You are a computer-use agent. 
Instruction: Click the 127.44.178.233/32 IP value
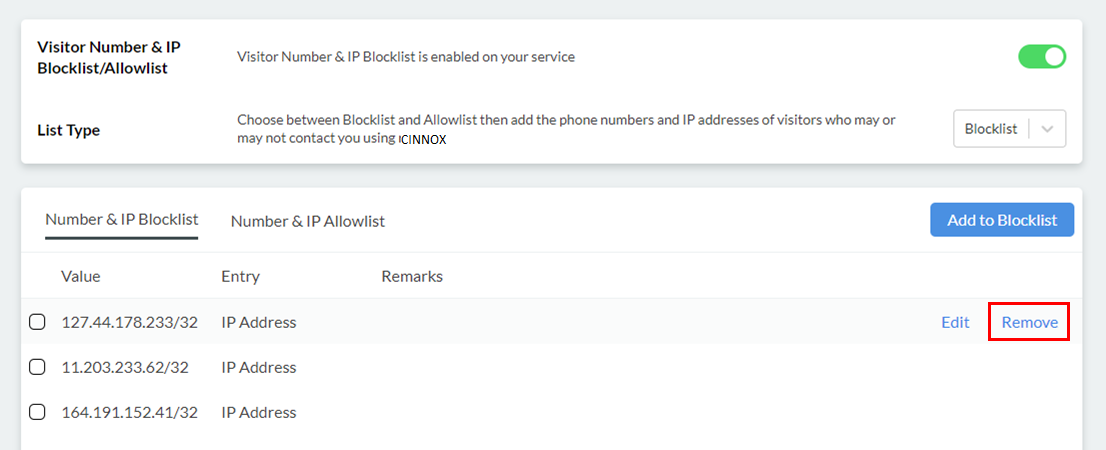pos(129,322)
